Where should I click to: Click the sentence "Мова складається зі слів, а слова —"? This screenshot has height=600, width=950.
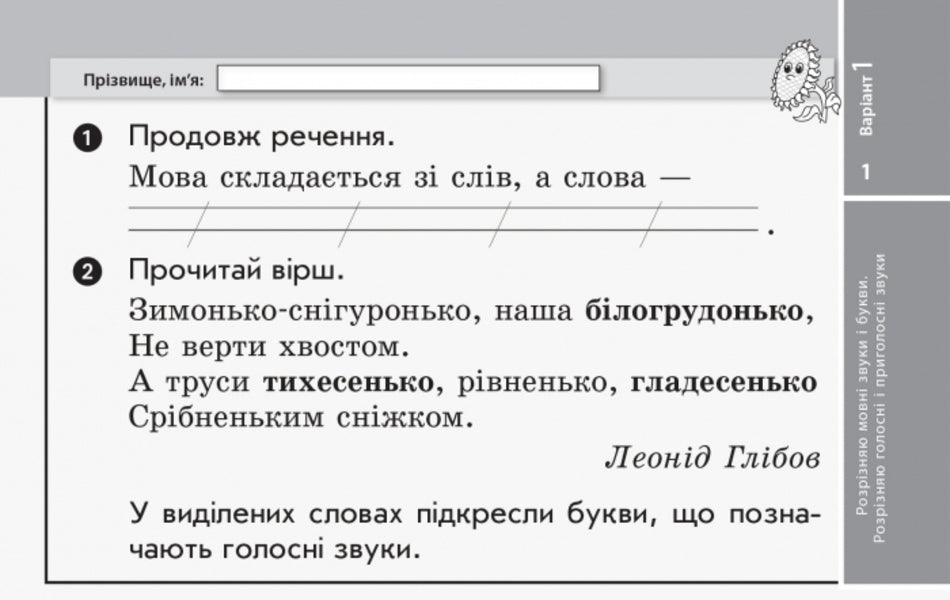pos(410,178)
